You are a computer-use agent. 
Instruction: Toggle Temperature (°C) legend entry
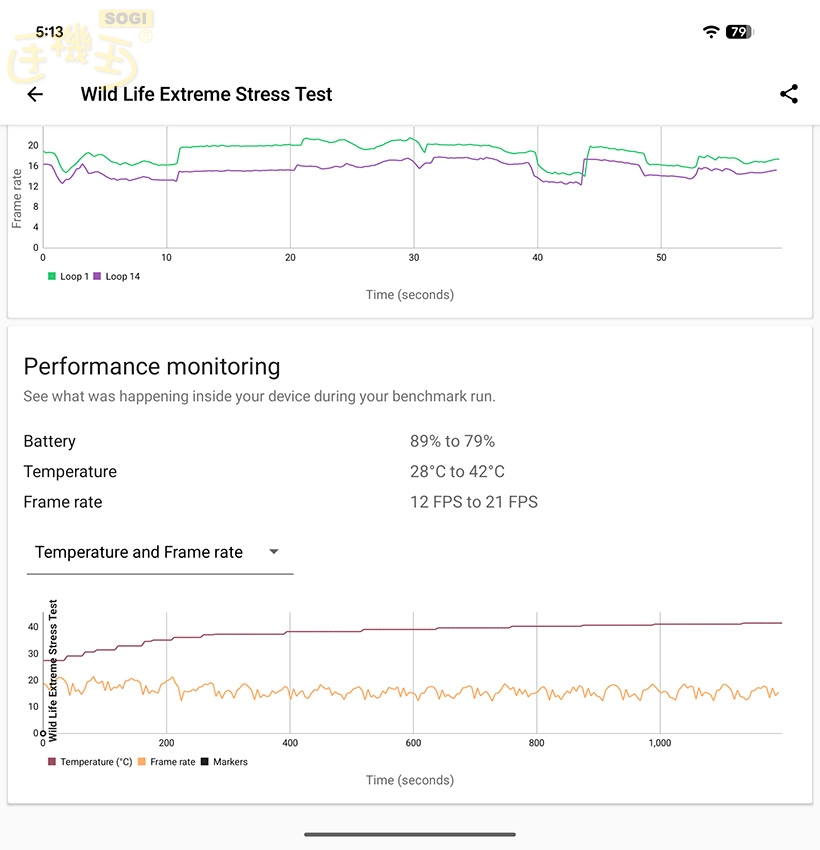pyautogui.click(x=90, y=762)
